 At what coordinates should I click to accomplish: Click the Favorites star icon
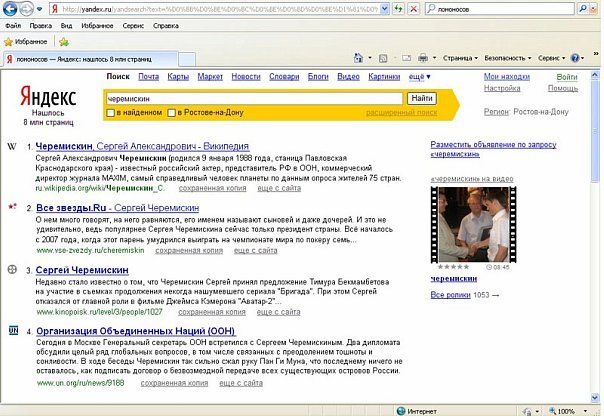pos(10,42)
